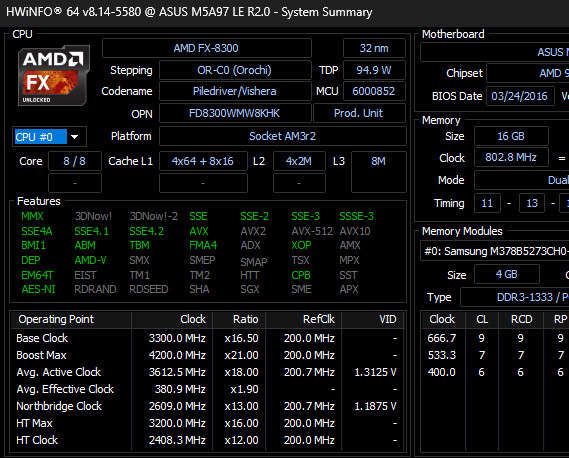Select Cache L1 value 4x64 + 8x16
569x458 pixels.
pos(203,161)
